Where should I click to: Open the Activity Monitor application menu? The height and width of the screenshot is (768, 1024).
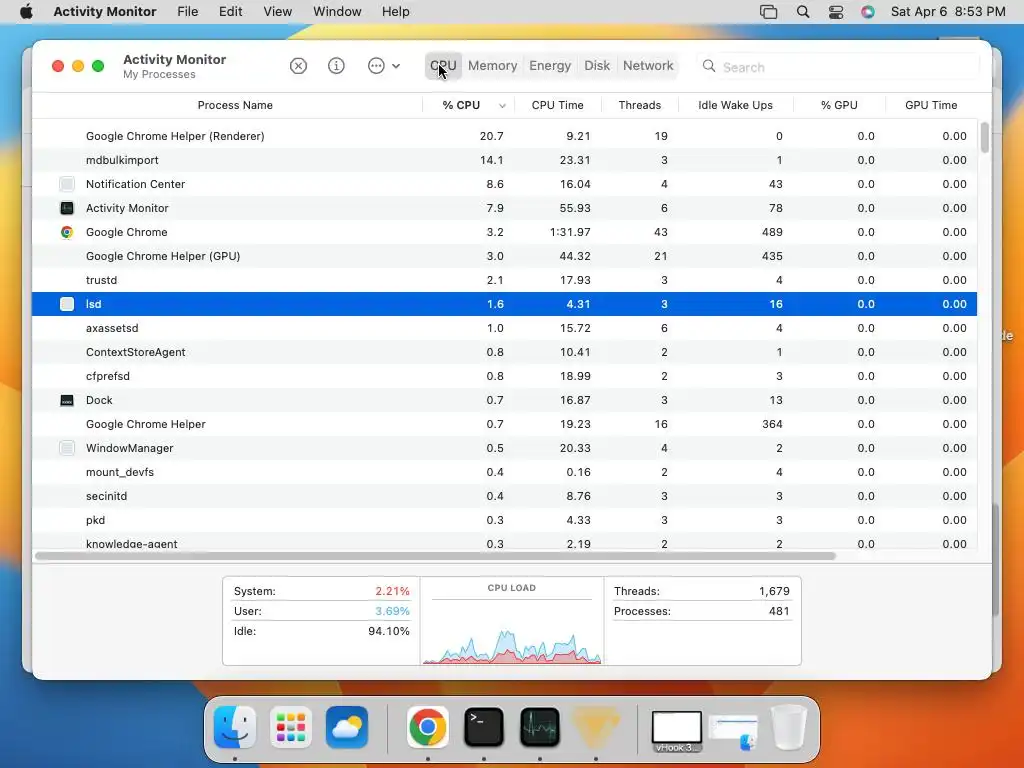[x=104, y=12]
